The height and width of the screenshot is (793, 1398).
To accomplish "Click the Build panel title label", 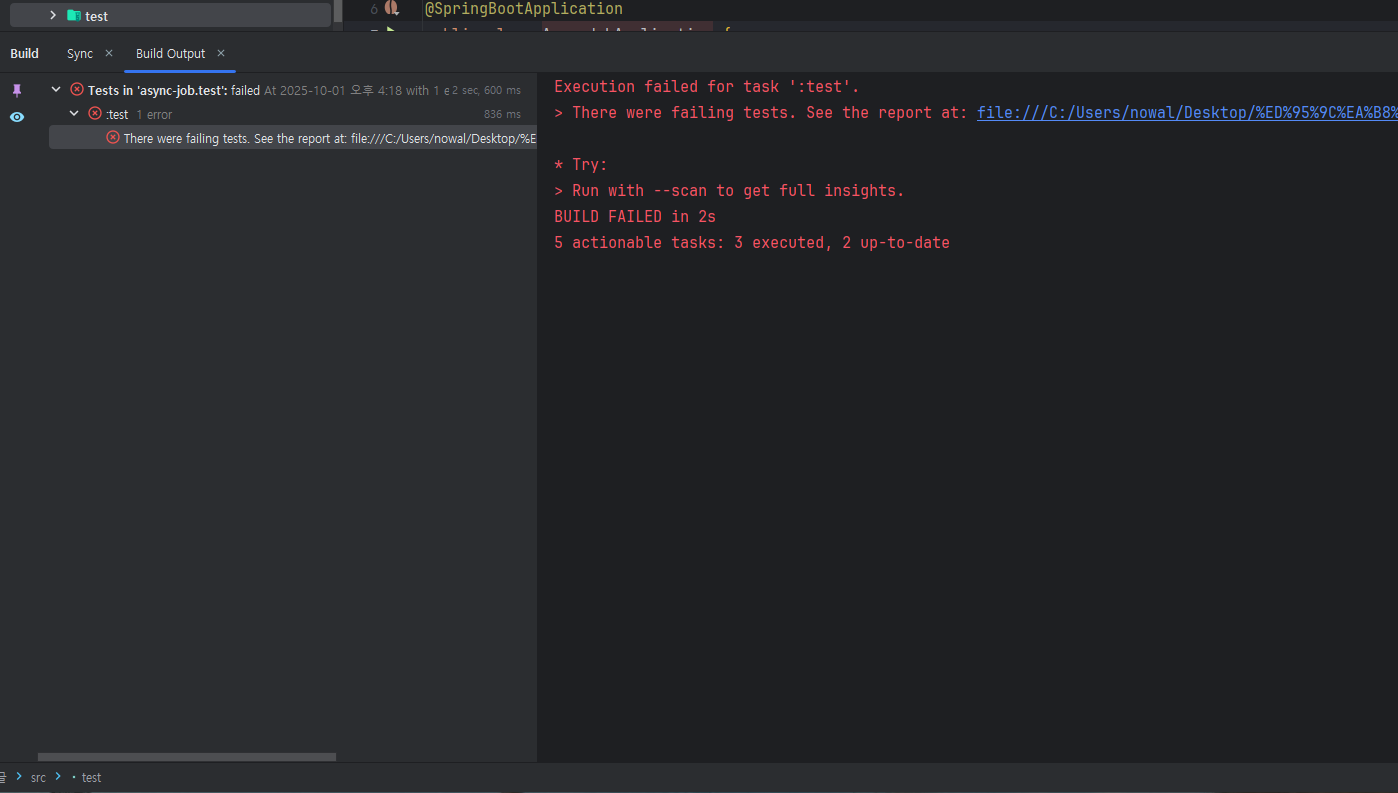I will [x=24, y=54].
